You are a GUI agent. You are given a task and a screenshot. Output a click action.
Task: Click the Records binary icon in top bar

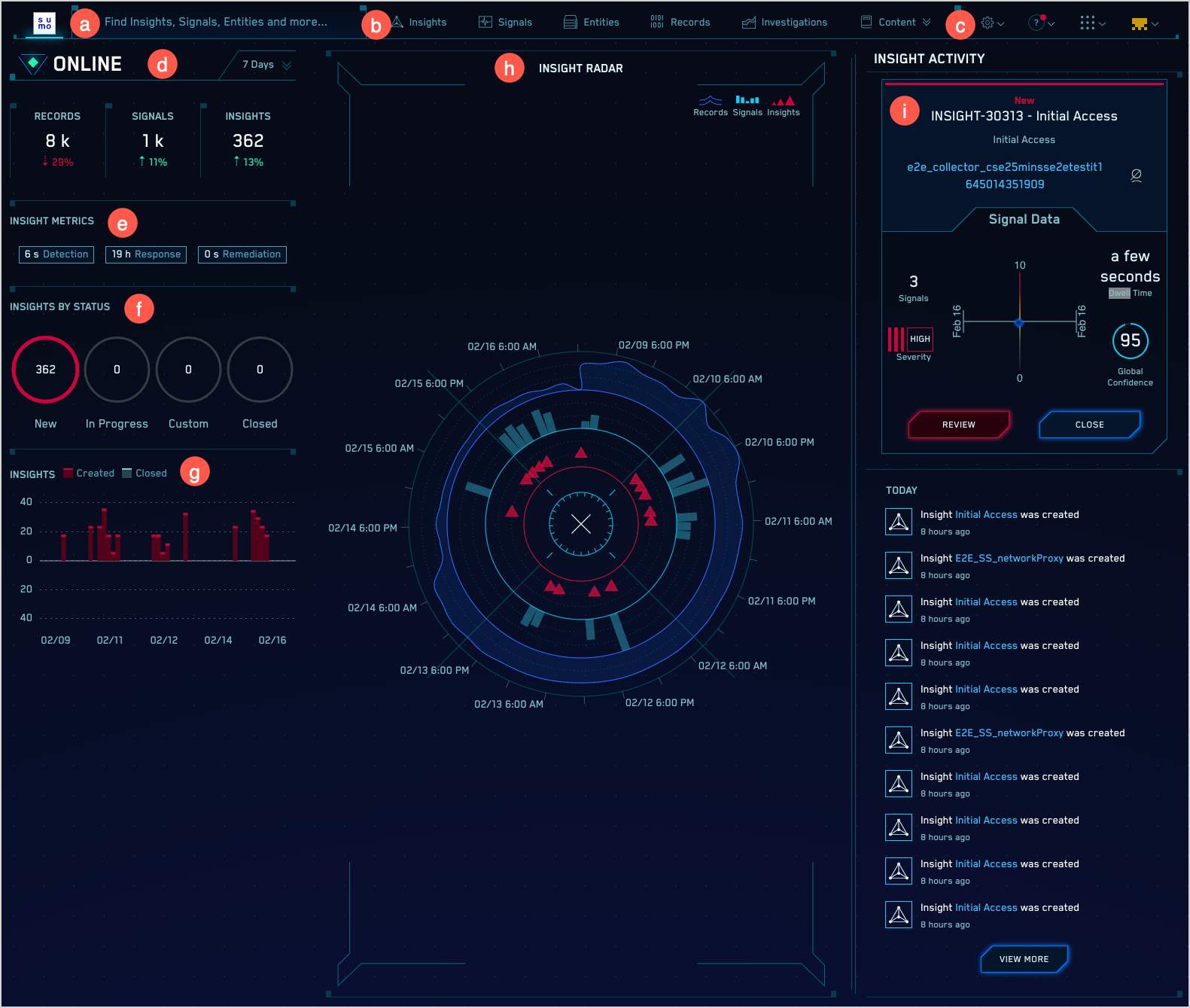point(657,23)
